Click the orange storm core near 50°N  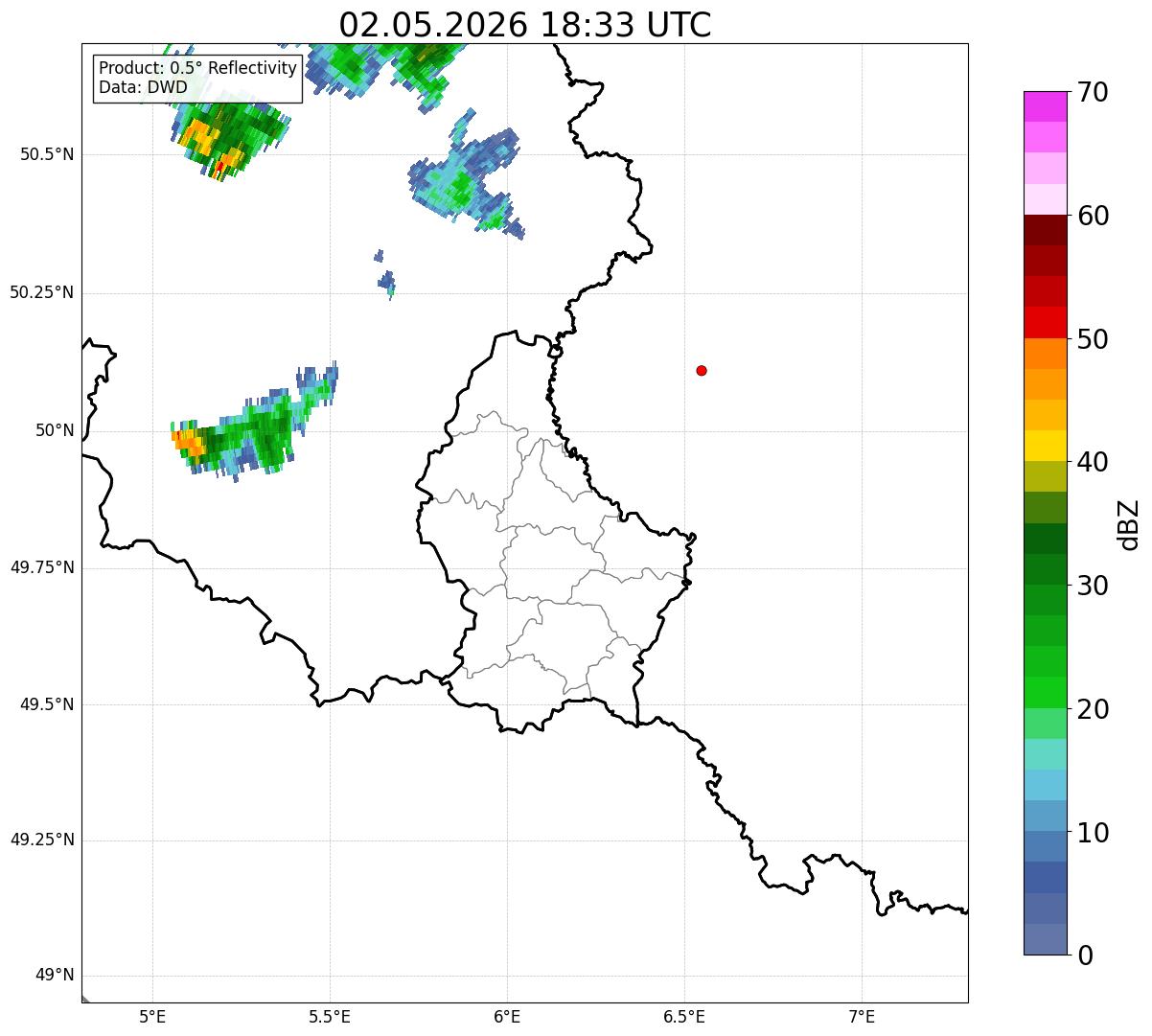click(189, 443)
